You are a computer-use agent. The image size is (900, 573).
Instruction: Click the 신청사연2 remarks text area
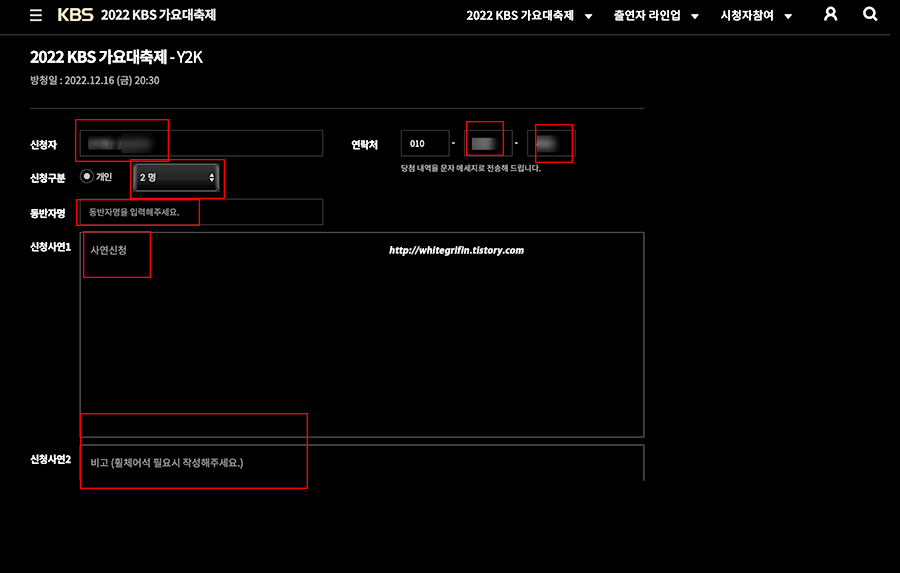click(x=362, y=463)
